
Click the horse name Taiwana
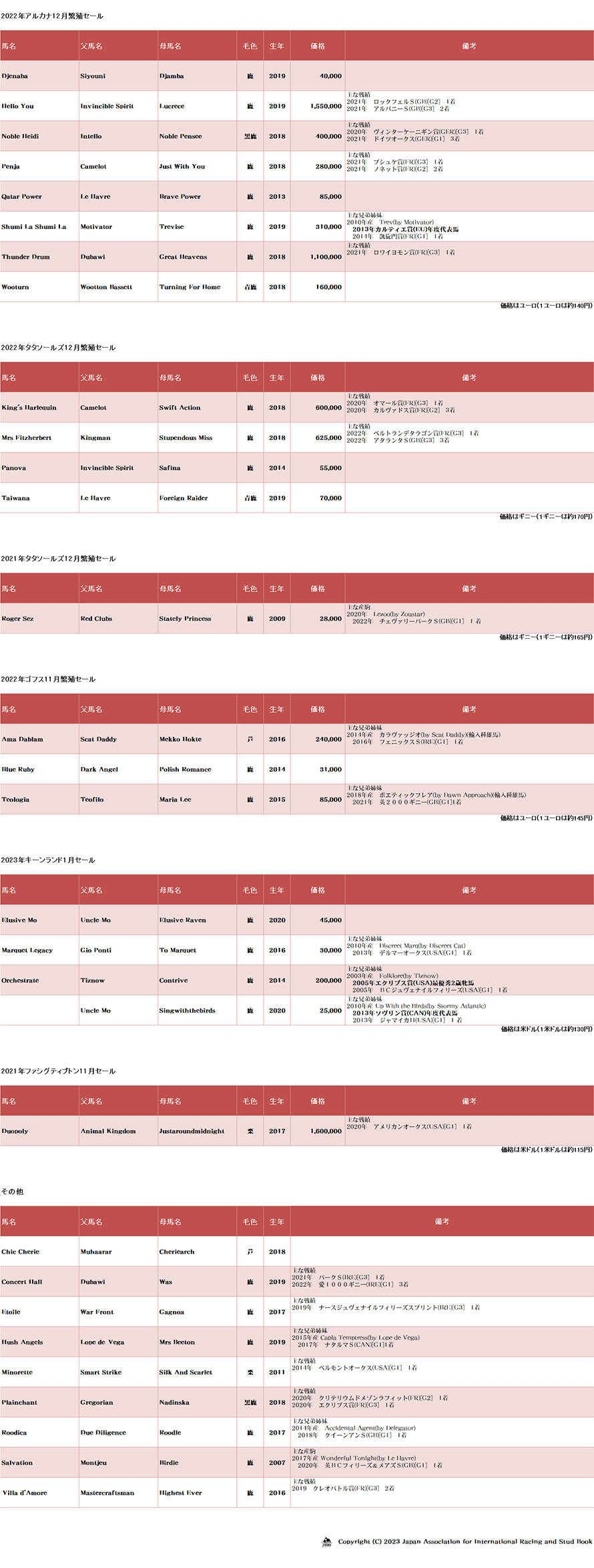click(x=15, y=498)
